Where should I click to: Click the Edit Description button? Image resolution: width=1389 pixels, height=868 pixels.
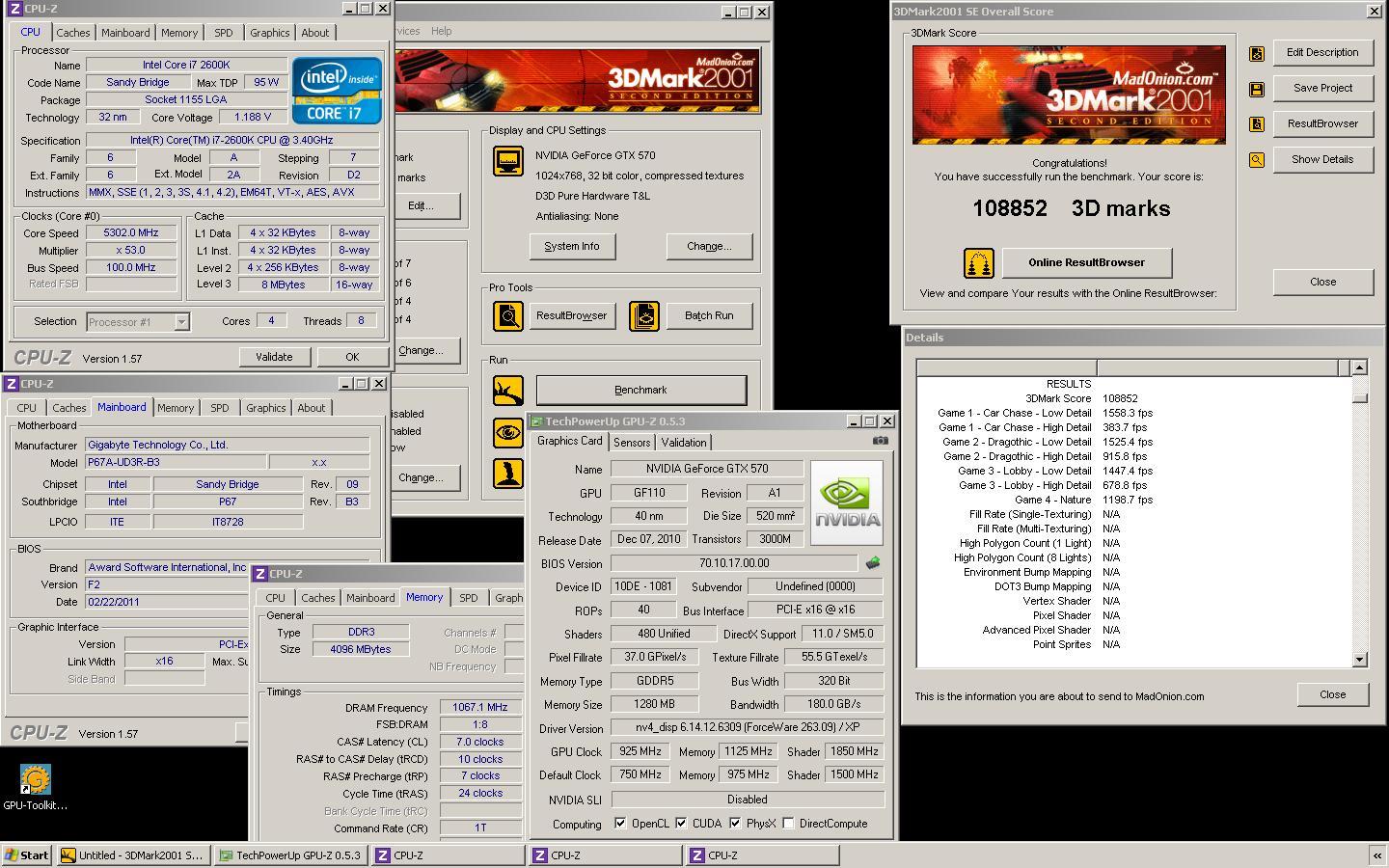point(1322,53)
